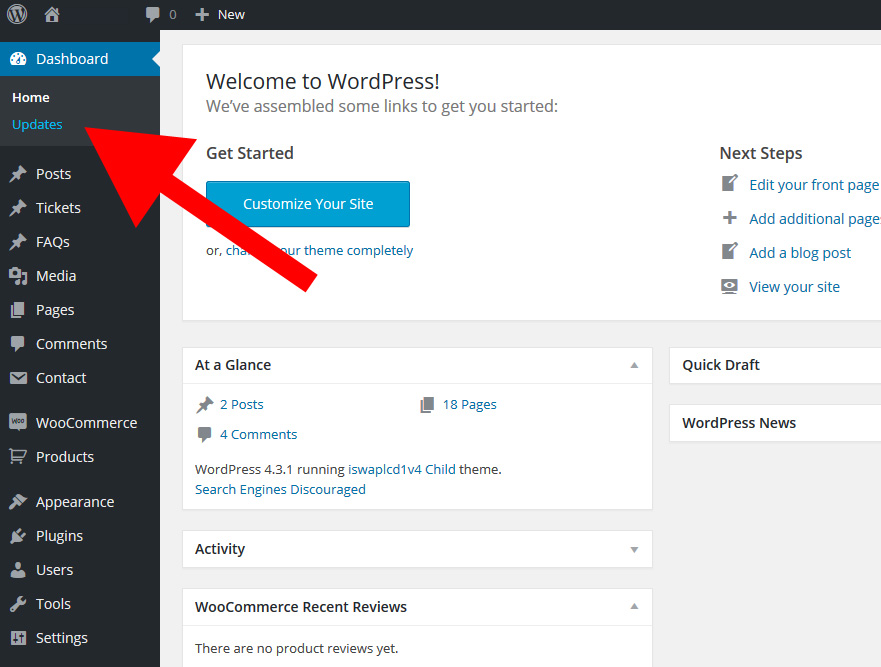
Task: Open the Edit your front page link
Action: click(x=813, y=184)
